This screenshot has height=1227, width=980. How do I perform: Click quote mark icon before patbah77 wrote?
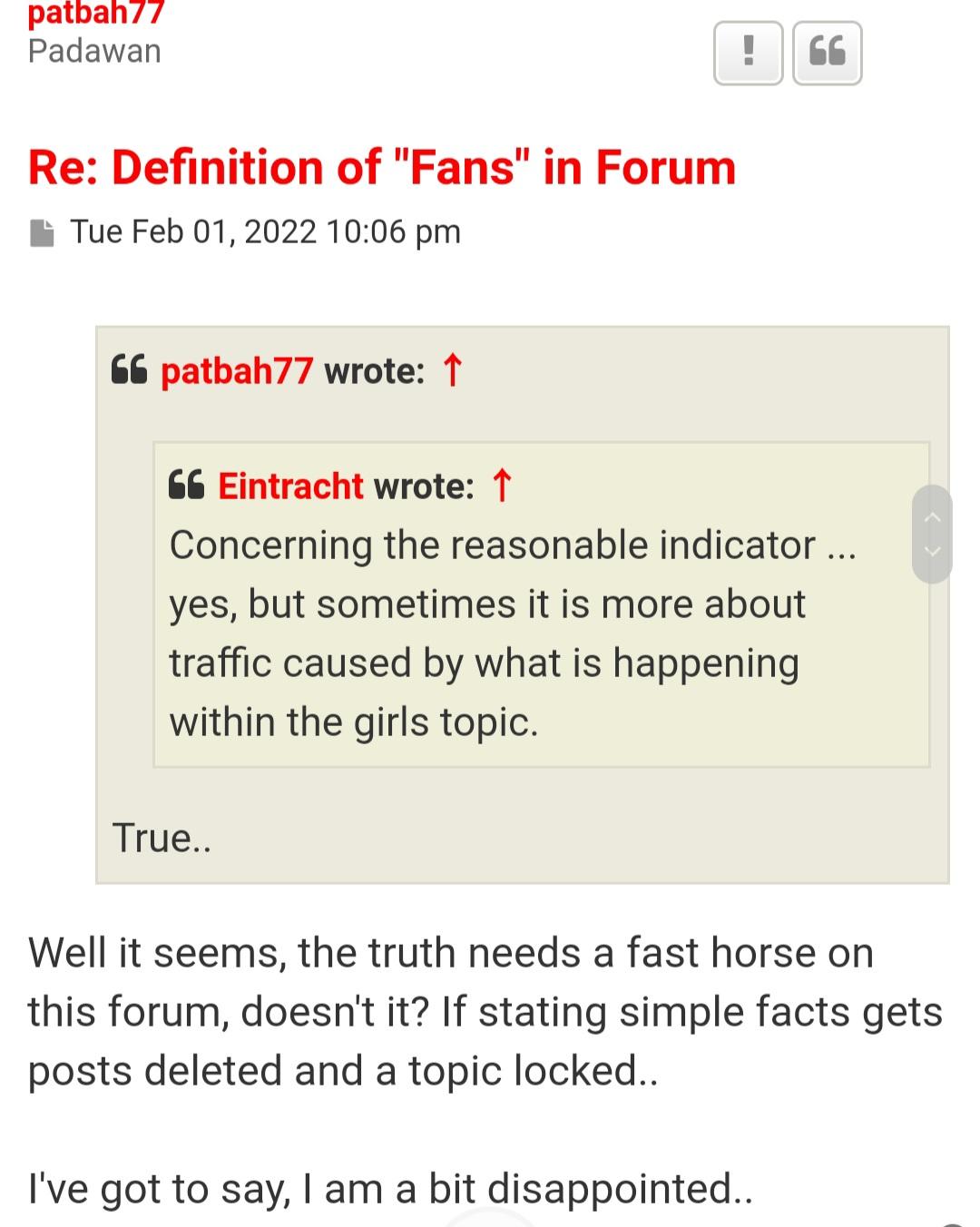(x=129, y=370)
